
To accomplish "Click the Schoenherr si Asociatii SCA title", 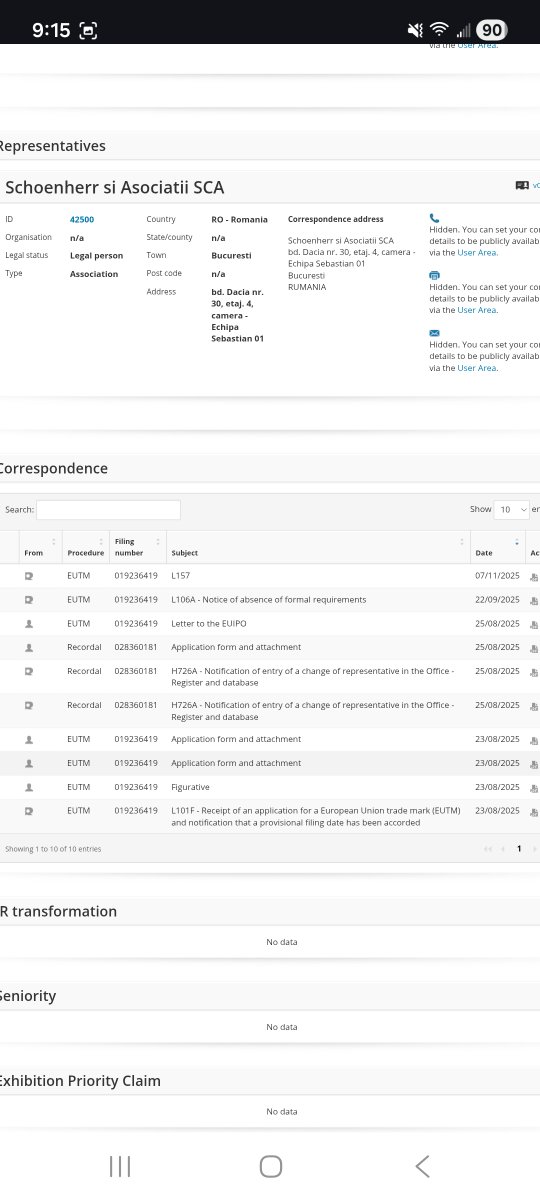I will pos(115,187).
